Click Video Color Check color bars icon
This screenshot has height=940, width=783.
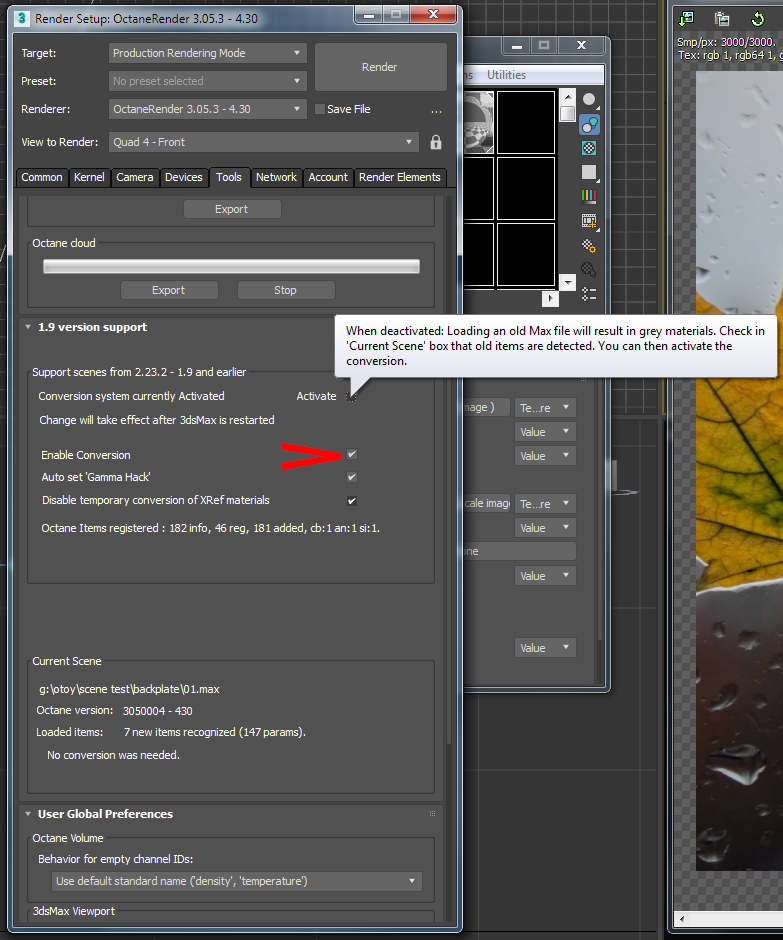pos(589,196)
